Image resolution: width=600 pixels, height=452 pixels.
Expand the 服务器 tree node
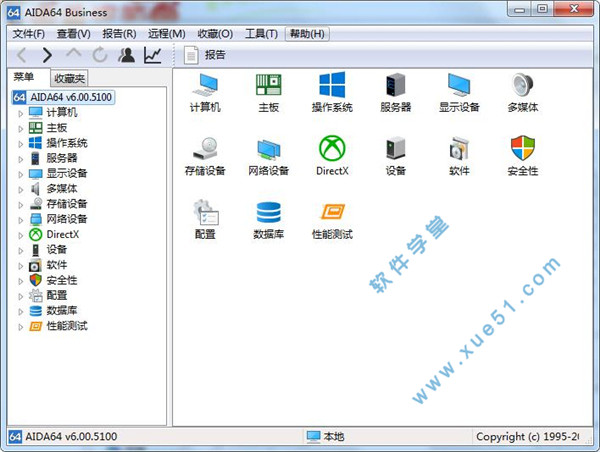click(x=21, y=159)
